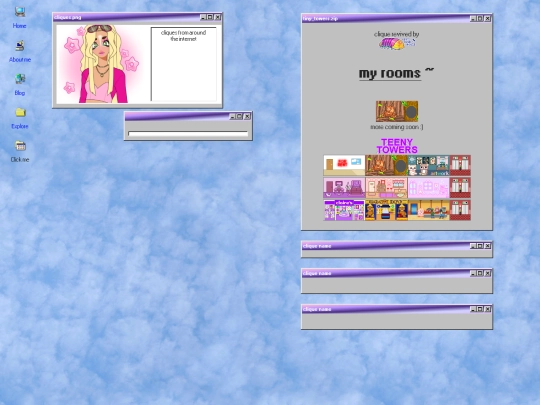The width and height of the screenshot is (540, 405).
Task: Click the pill bug image under clique revived by
Action: 397,44
